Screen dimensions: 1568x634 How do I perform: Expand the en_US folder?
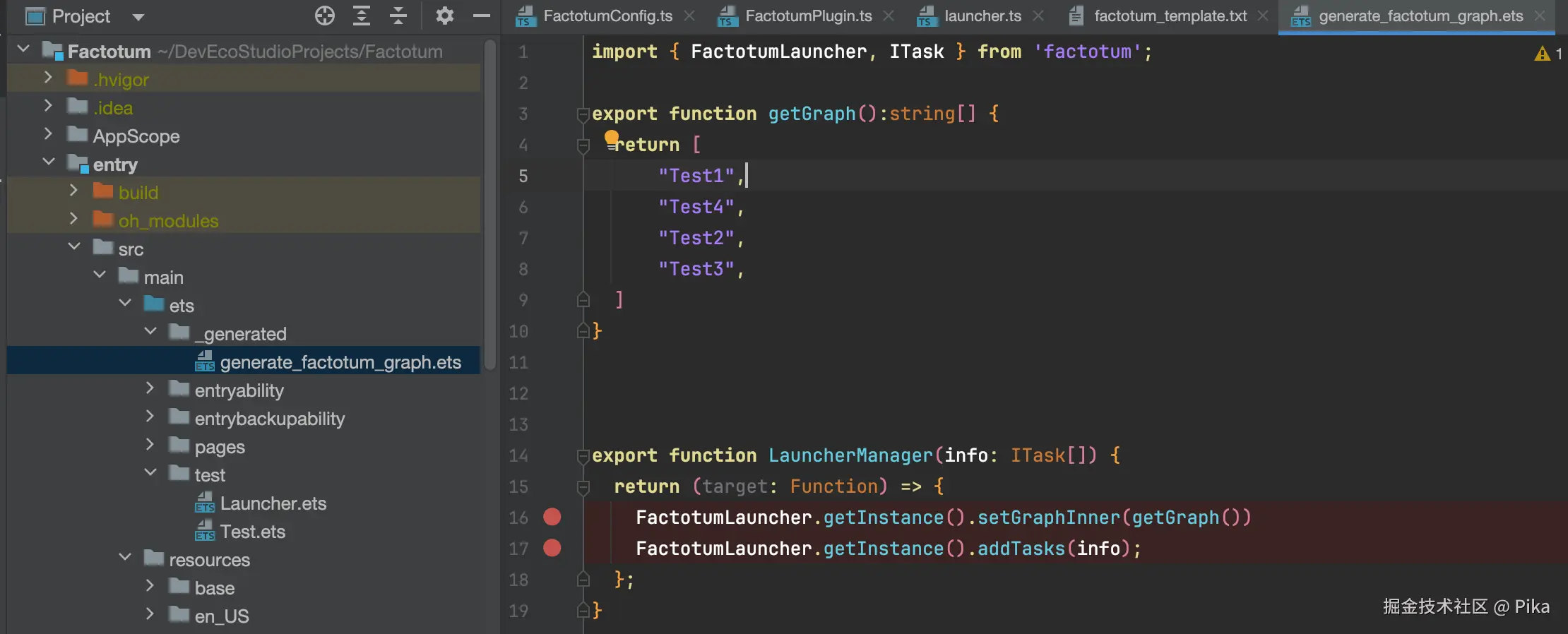click(150, 614)
